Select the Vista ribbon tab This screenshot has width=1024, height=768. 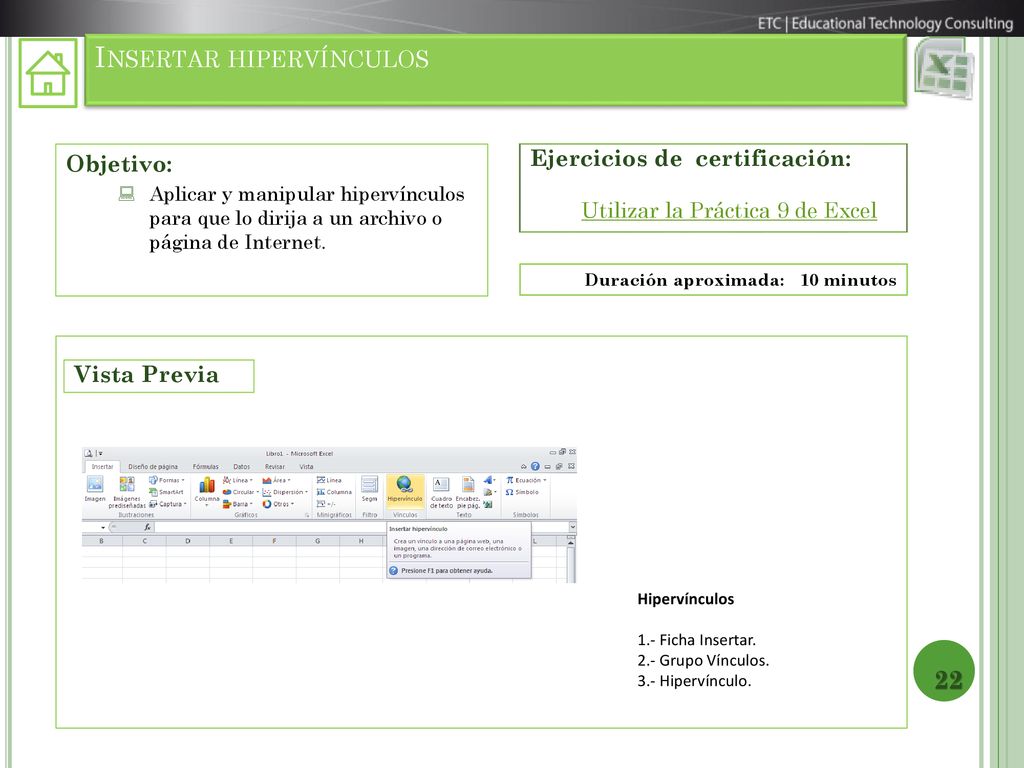[x=306, y=466]
